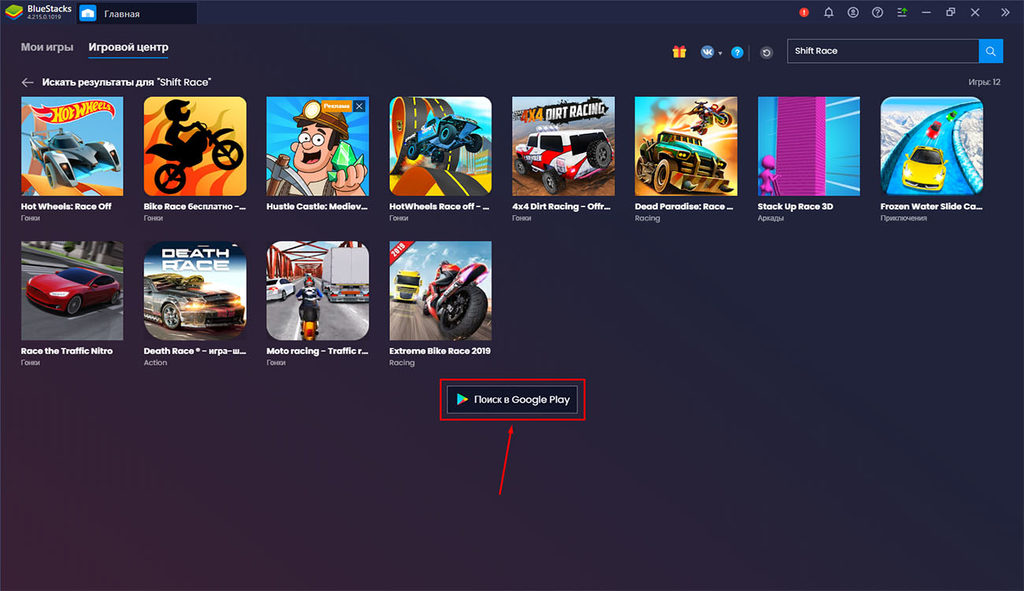Open the help question mark in title bar

(877, 12)
